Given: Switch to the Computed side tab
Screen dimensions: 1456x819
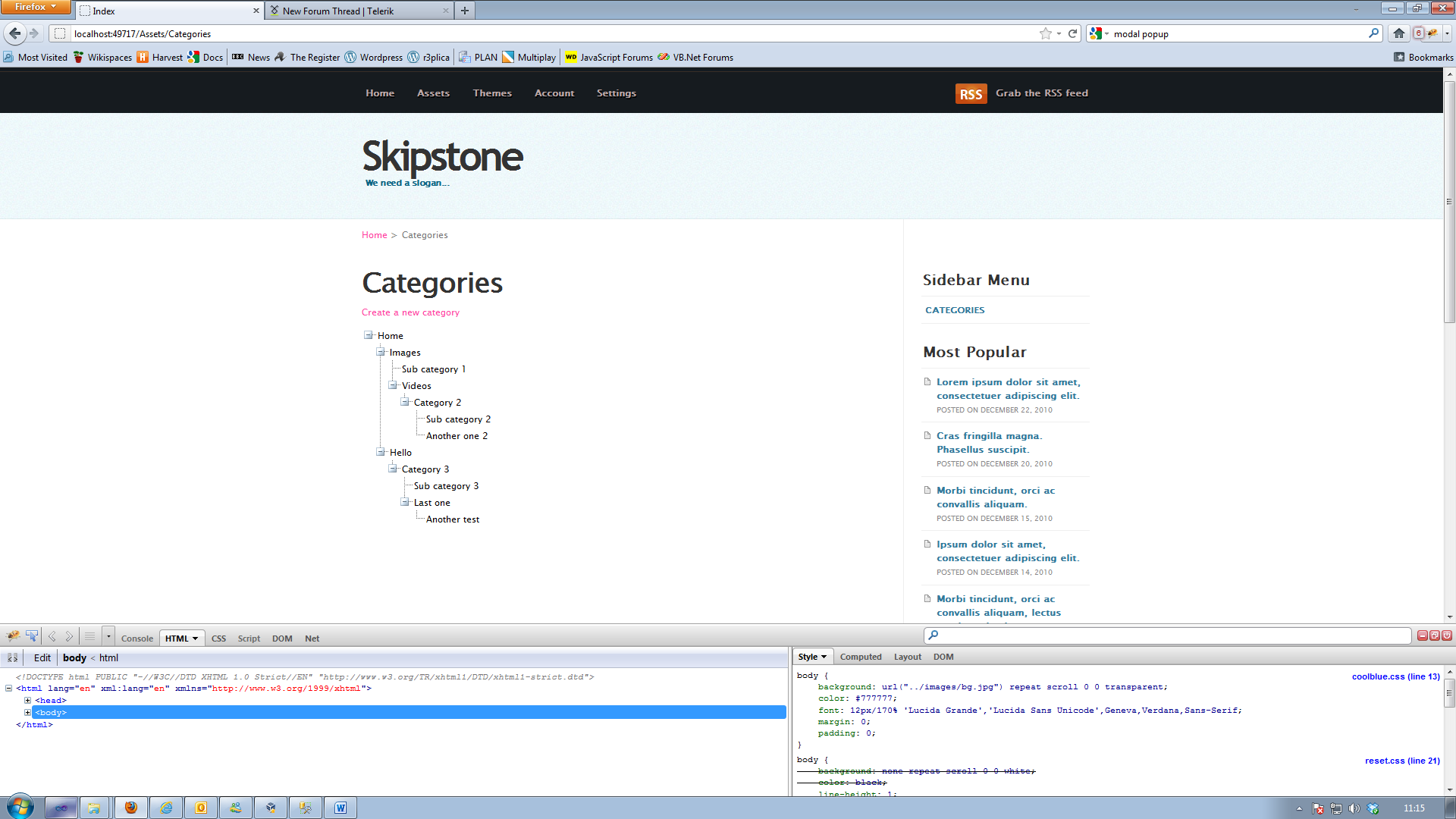Looking at the screenshot, I should coord(861,657).
